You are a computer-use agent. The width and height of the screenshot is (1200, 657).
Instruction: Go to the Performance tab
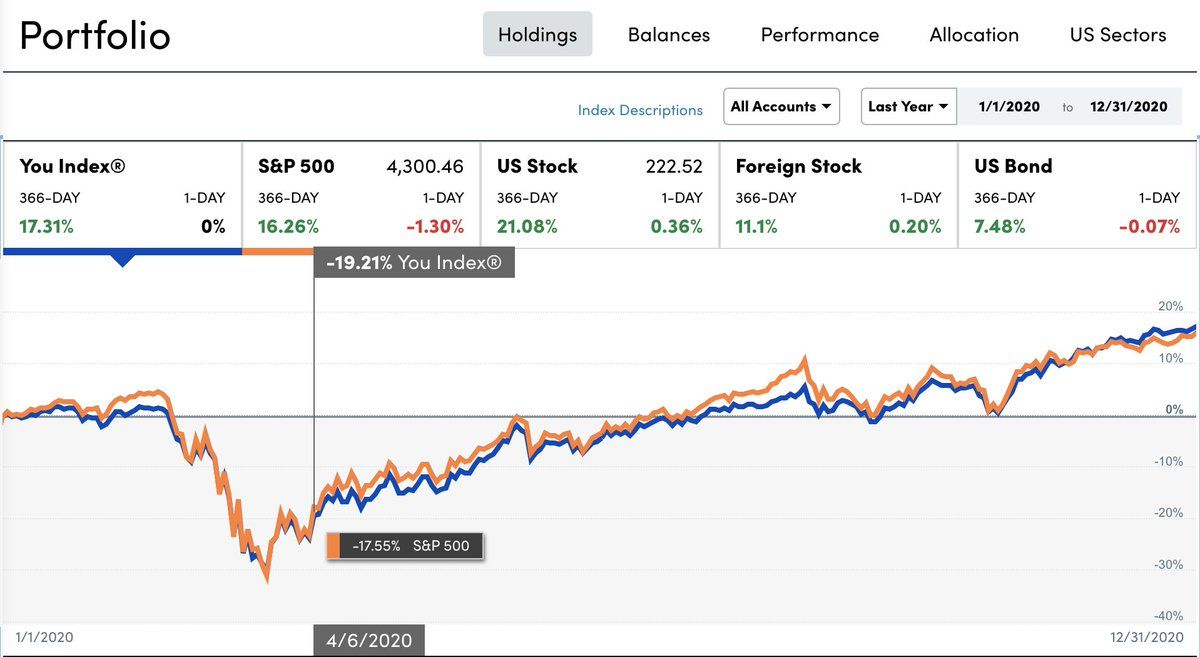click(819, 35)
